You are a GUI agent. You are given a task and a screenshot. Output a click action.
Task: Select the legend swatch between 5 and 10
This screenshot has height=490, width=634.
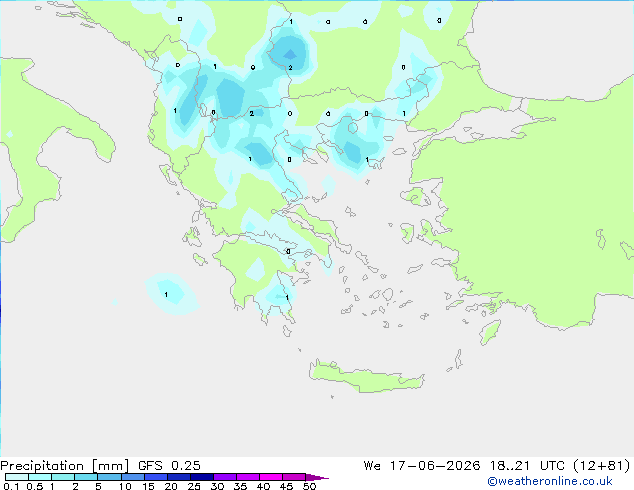click(x=109, y=477)
